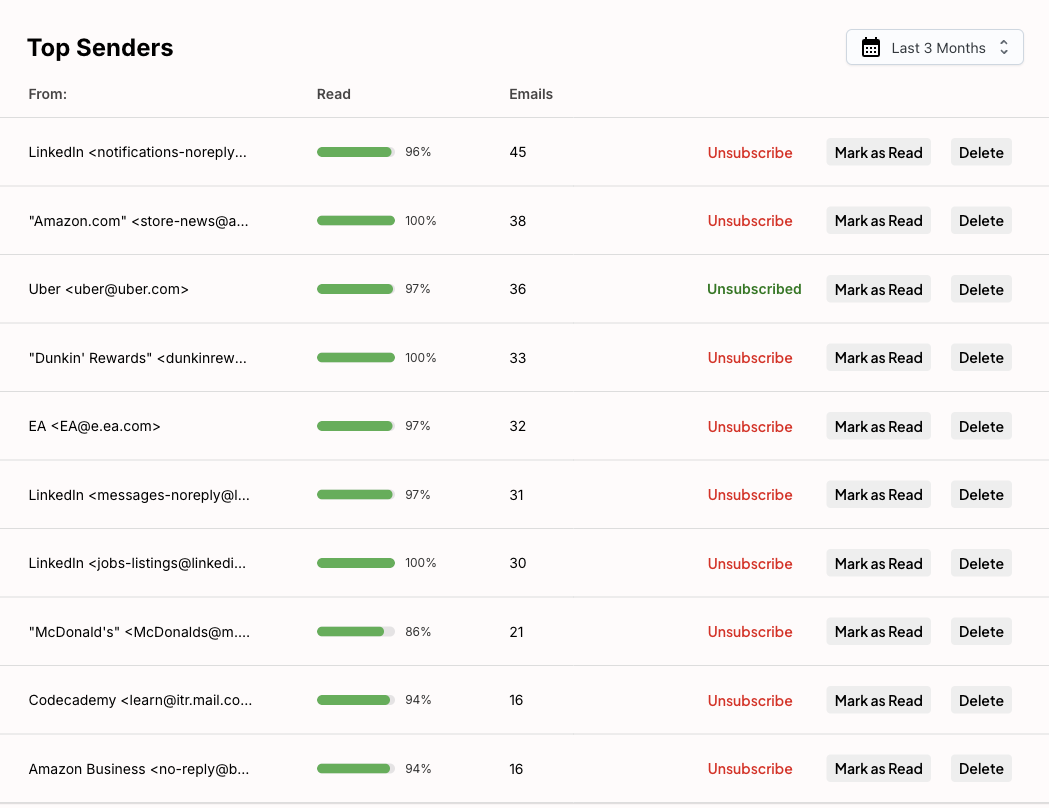Click the calendar icon in date selector
This screenshot has height=808, width=1049.
pos(870,47)
